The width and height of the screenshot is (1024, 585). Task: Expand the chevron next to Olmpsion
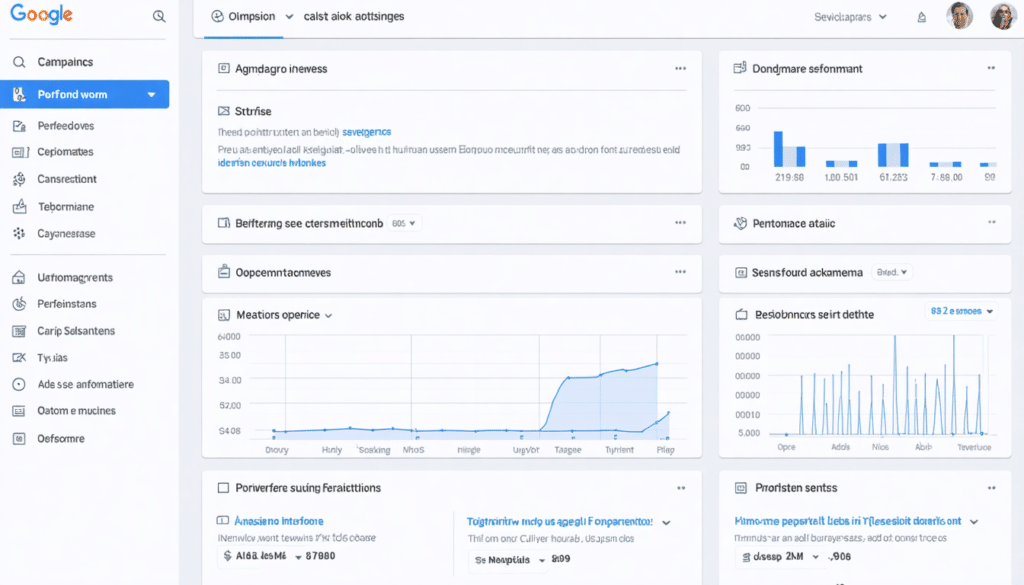(289, 17)
